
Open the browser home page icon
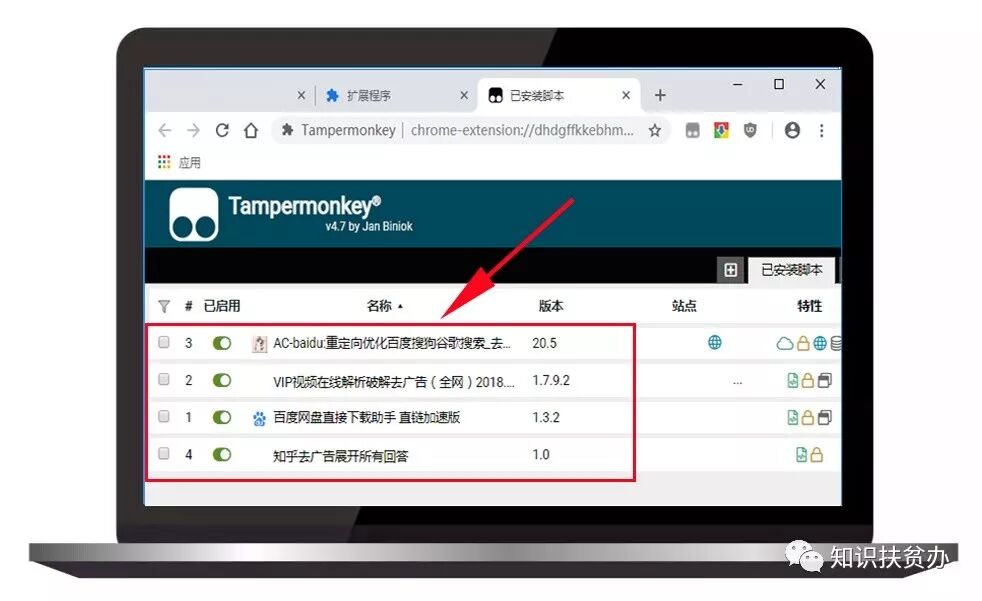(x=251, y=130)
